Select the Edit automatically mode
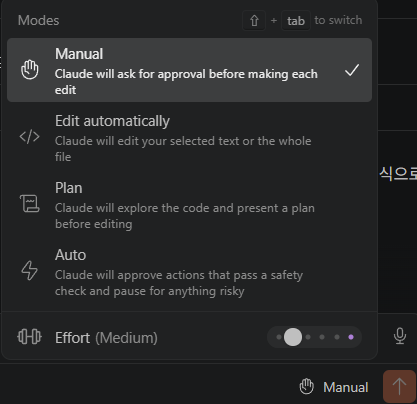Viewport: 417px width, 404px height. click(x=189, y=137)
